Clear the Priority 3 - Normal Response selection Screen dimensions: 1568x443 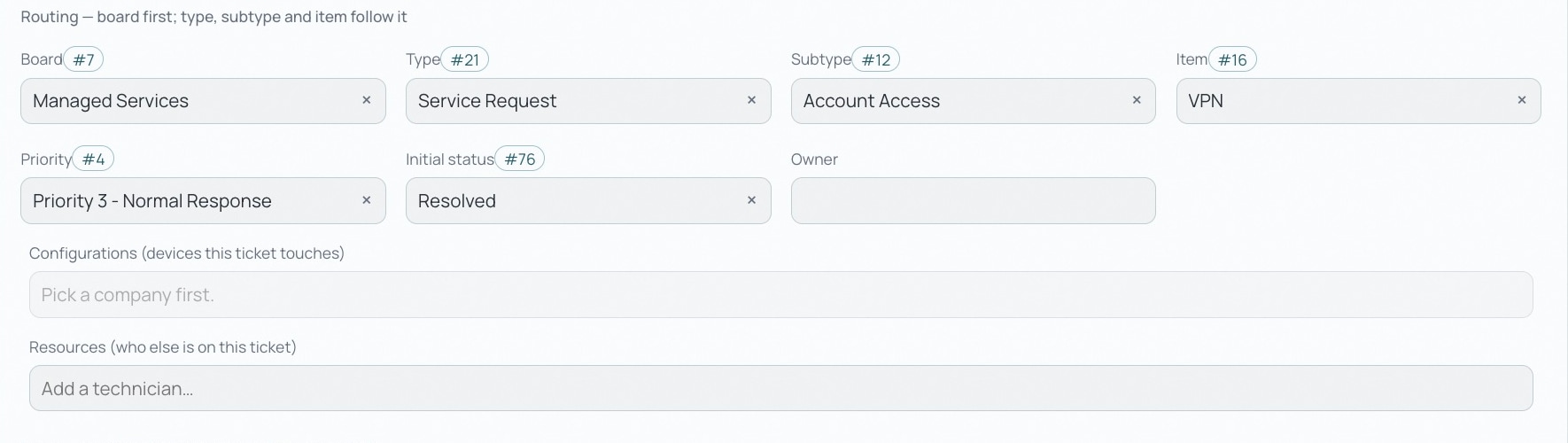click(366, 200)
